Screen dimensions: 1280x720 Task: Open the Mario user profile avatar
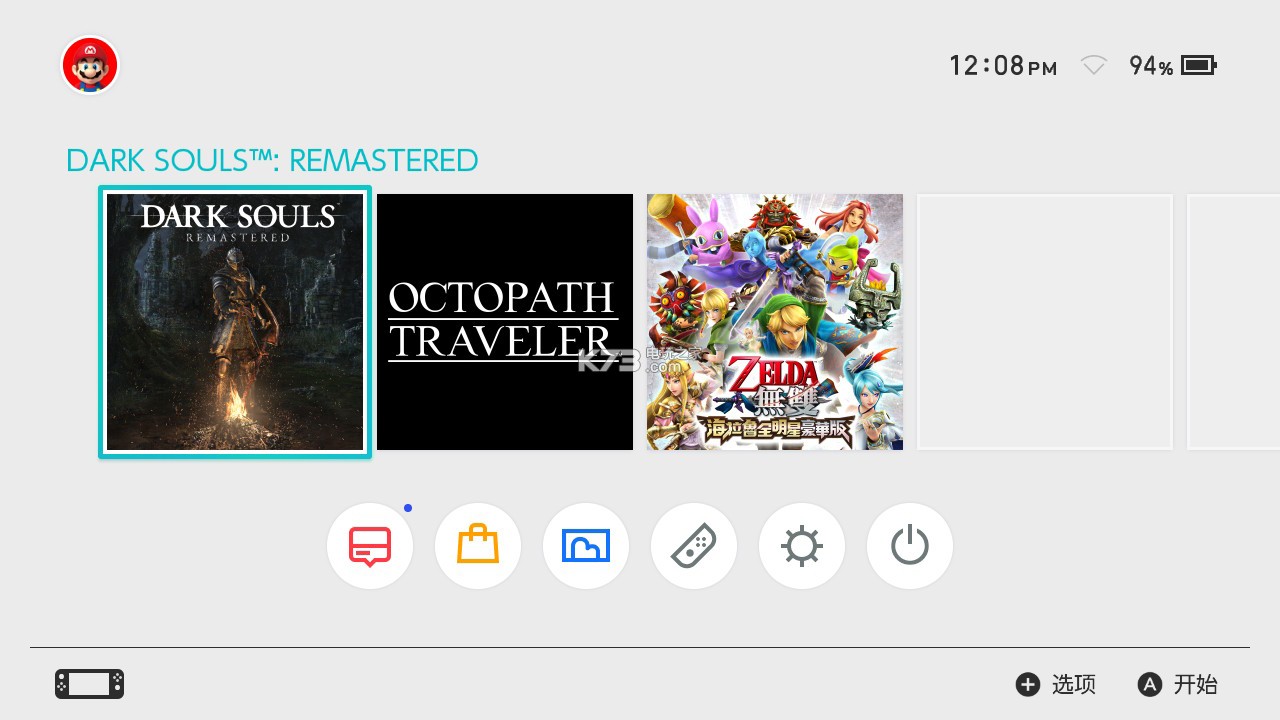pyautogui.click(x=90, y=65)
